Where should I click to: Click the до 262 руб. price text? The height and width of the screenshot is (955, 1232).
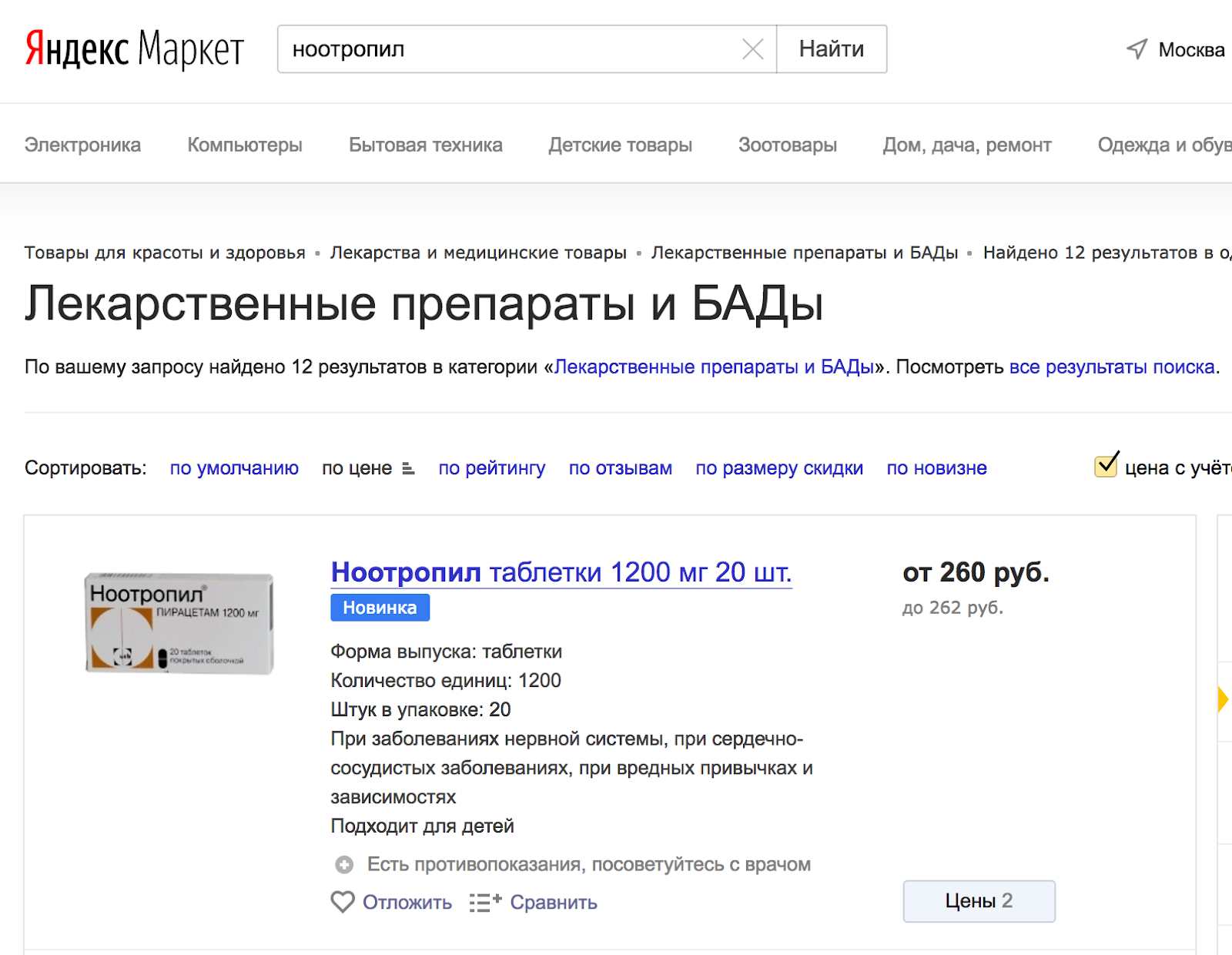click(952, 608)
